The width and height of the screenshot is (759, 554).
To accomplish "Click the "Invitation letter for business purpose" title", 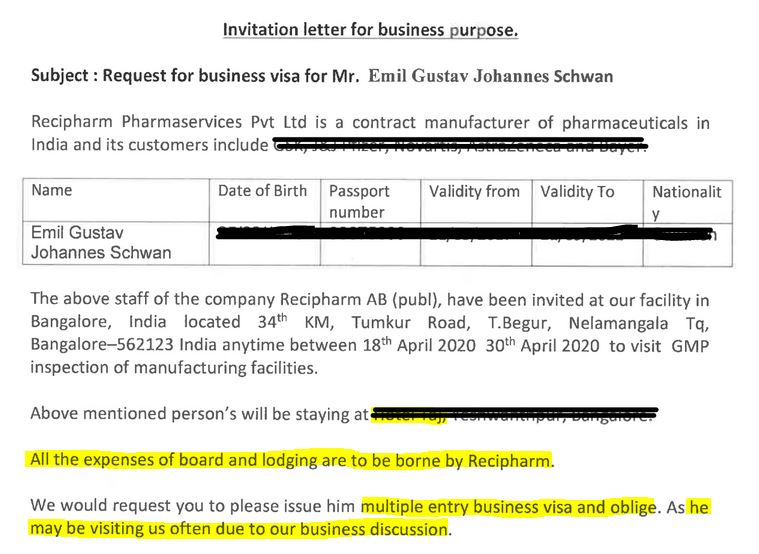I will pos(369,30).
